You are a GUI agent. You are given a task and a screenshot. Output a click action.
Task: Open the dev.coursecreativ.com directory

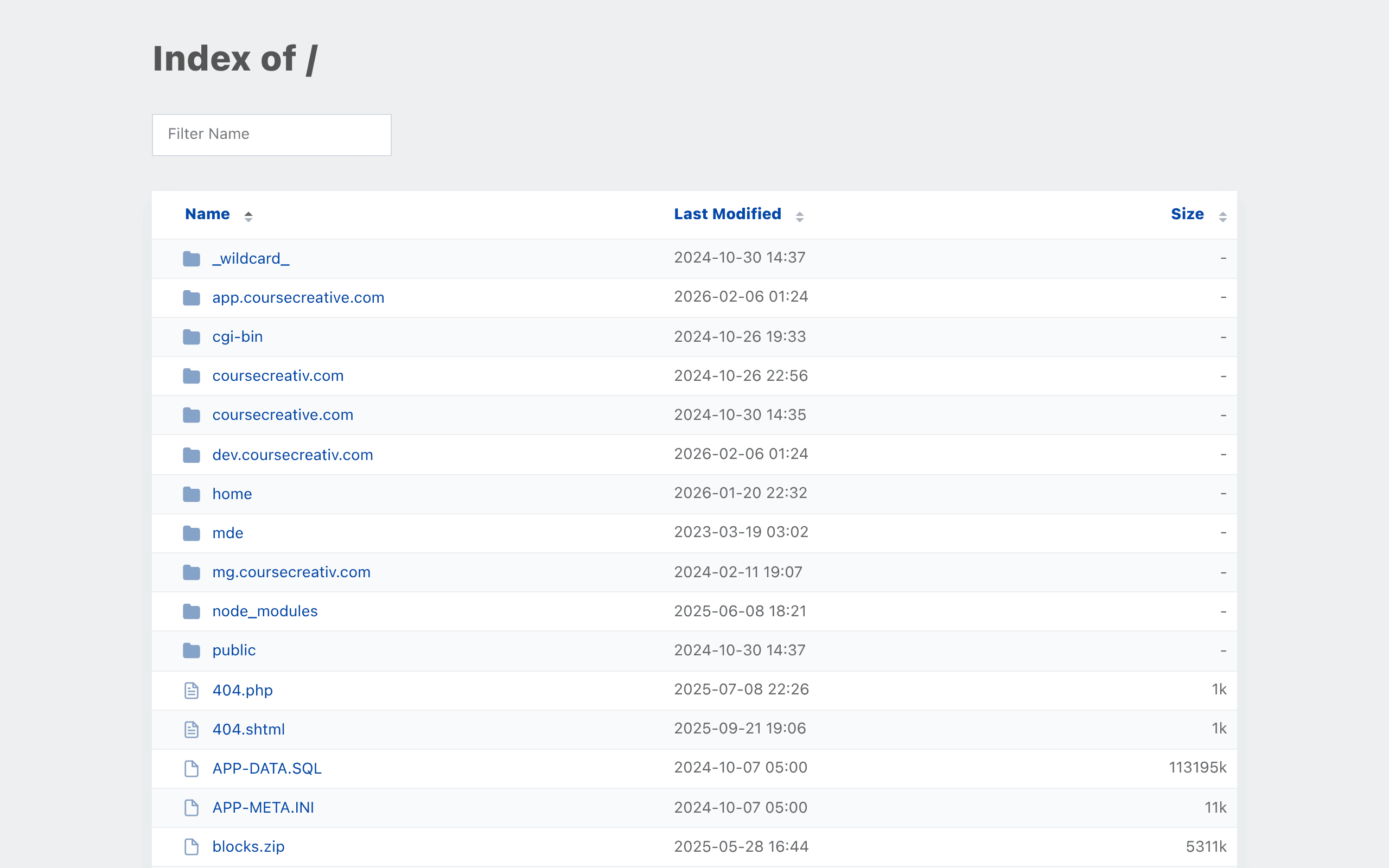(x=292, y=455)
